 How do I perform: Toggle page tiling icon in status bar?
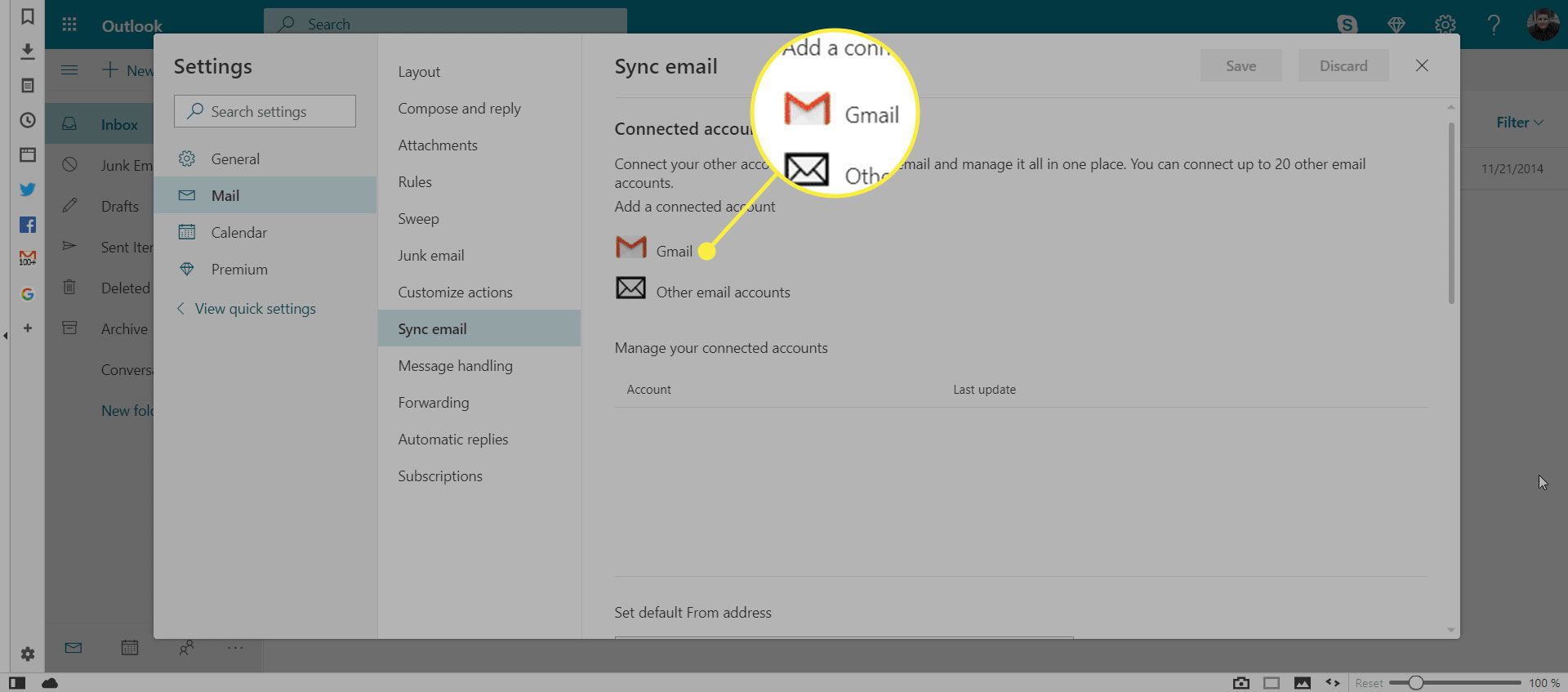1272,683
